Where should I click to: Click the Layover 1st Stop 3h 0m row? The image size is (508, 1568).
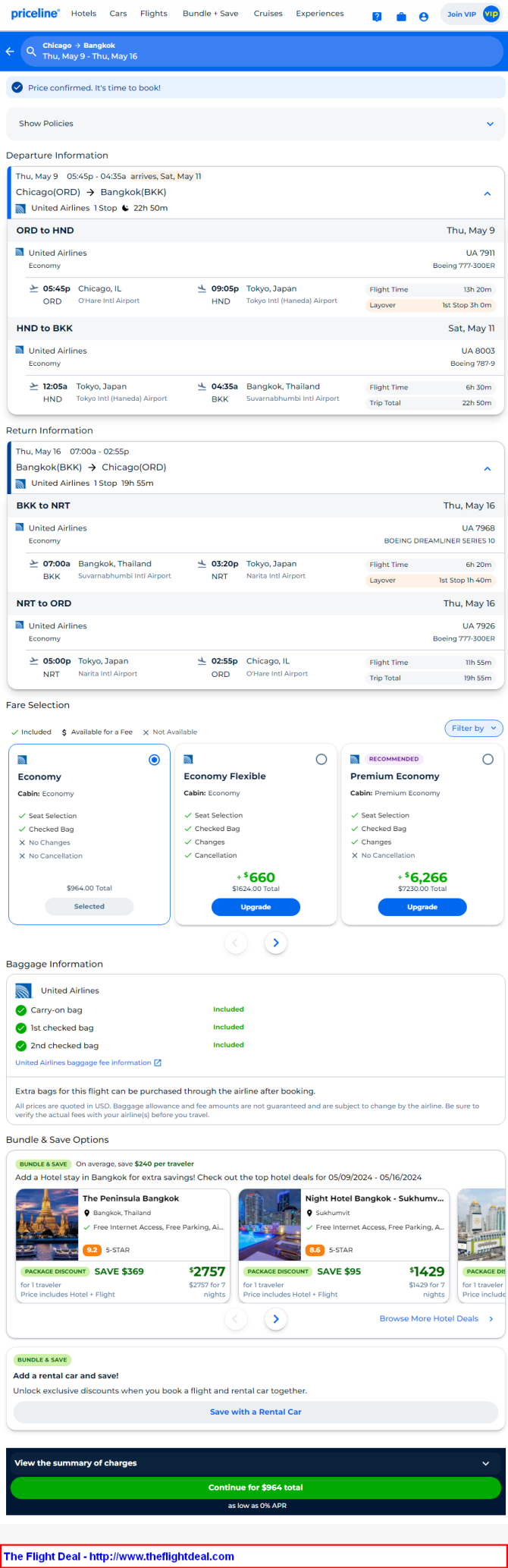(430, 305)
